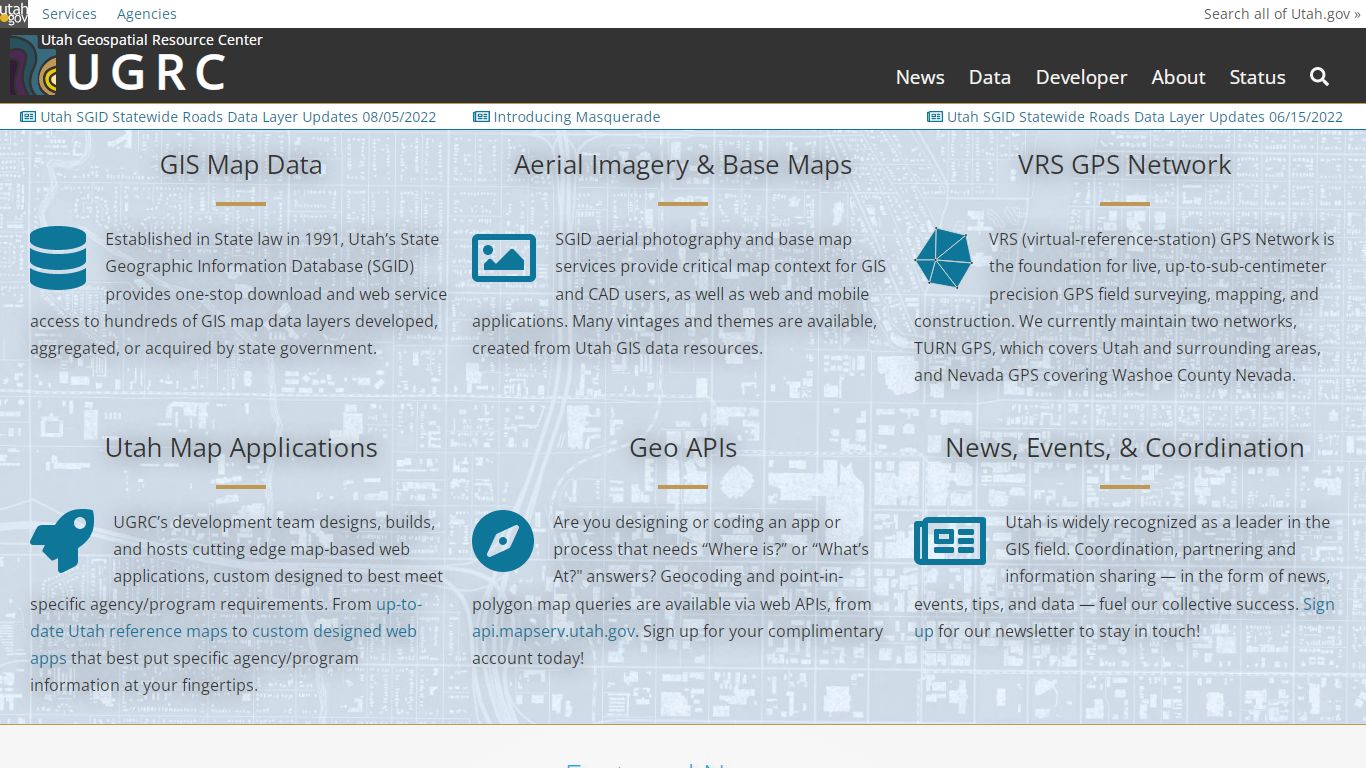Screen dimensions: 1366x768
Task: Click the polygon icon for VRS GPS Network
Action: click(x=943, y=258)
